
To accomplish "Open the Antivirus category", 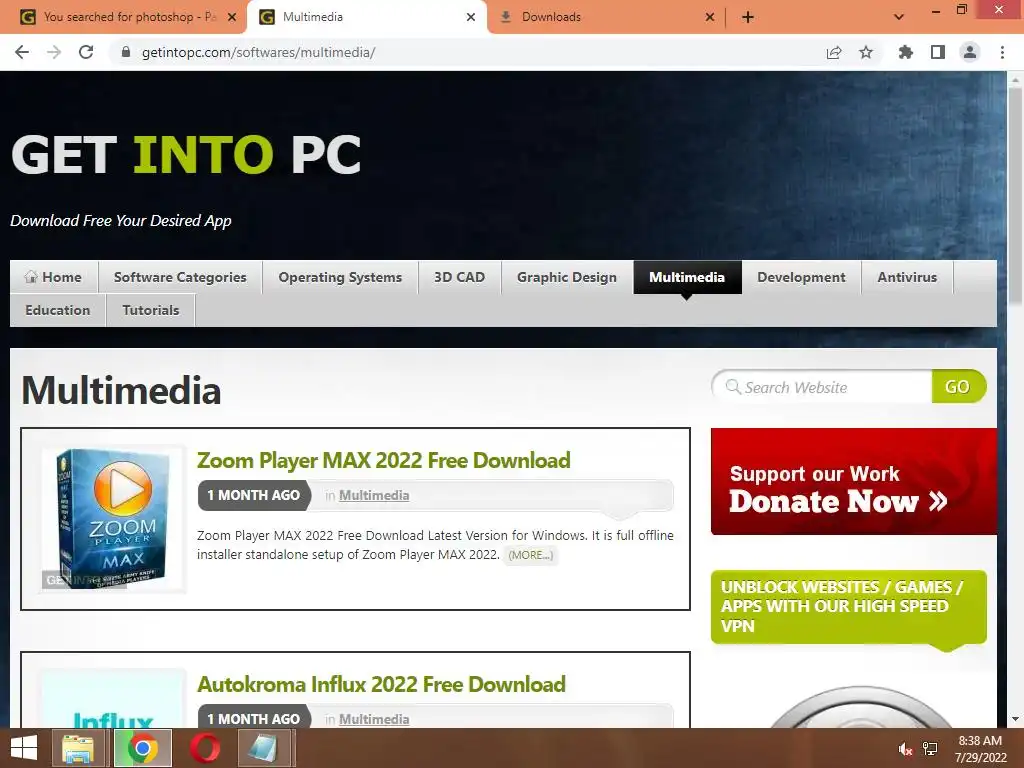I will pos(907,277).
